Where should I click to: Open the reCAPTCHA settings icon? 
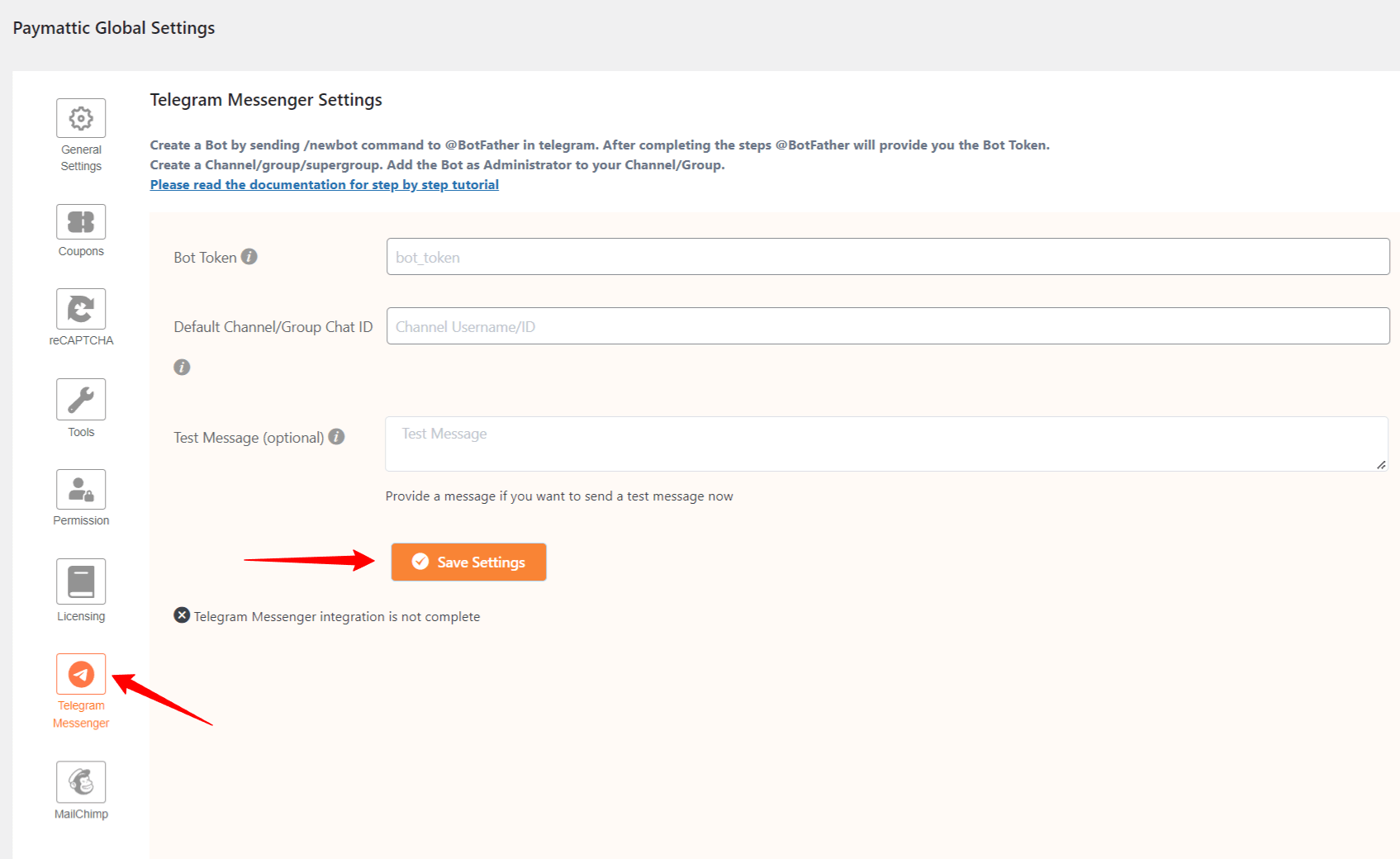pos(81,309)
